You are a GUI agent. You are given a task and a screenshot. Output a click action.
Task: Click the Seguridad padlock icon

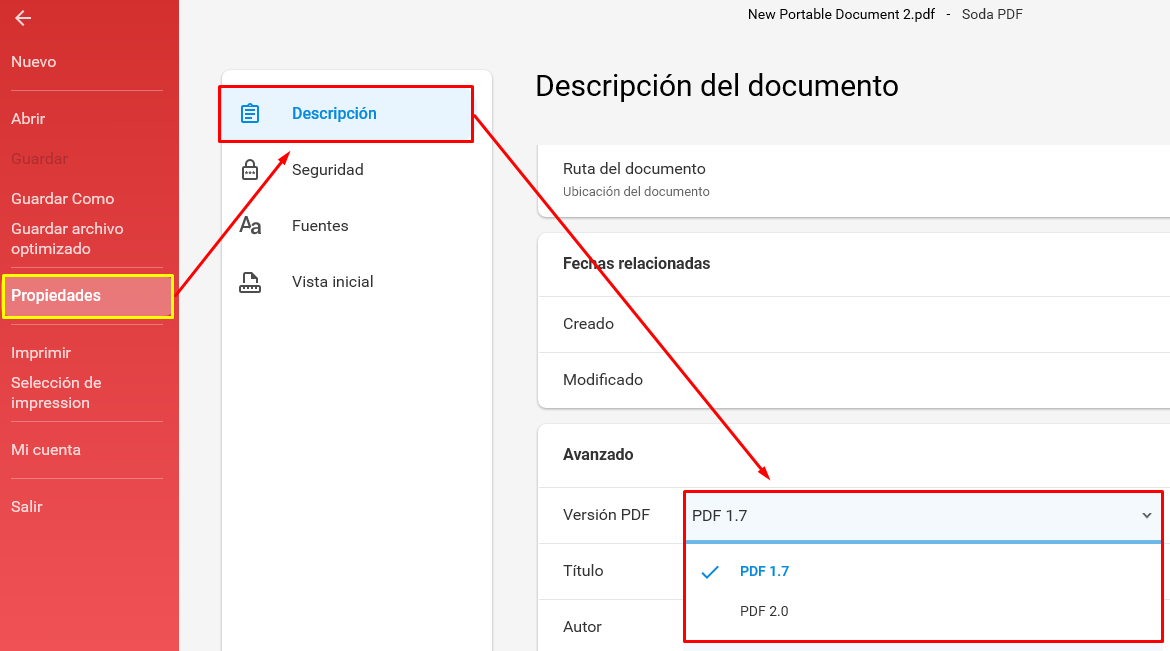coord(250,169)
